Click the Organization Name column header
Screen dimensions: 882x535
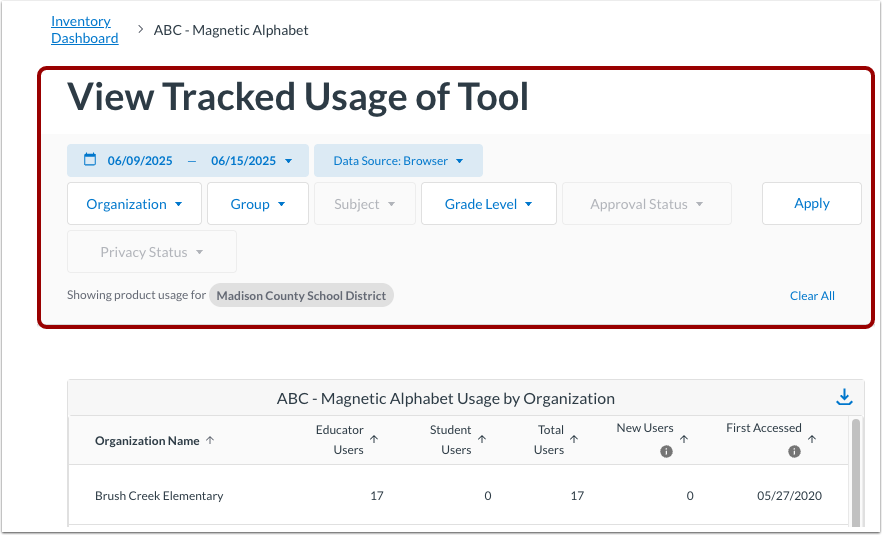tap(147, 440)
